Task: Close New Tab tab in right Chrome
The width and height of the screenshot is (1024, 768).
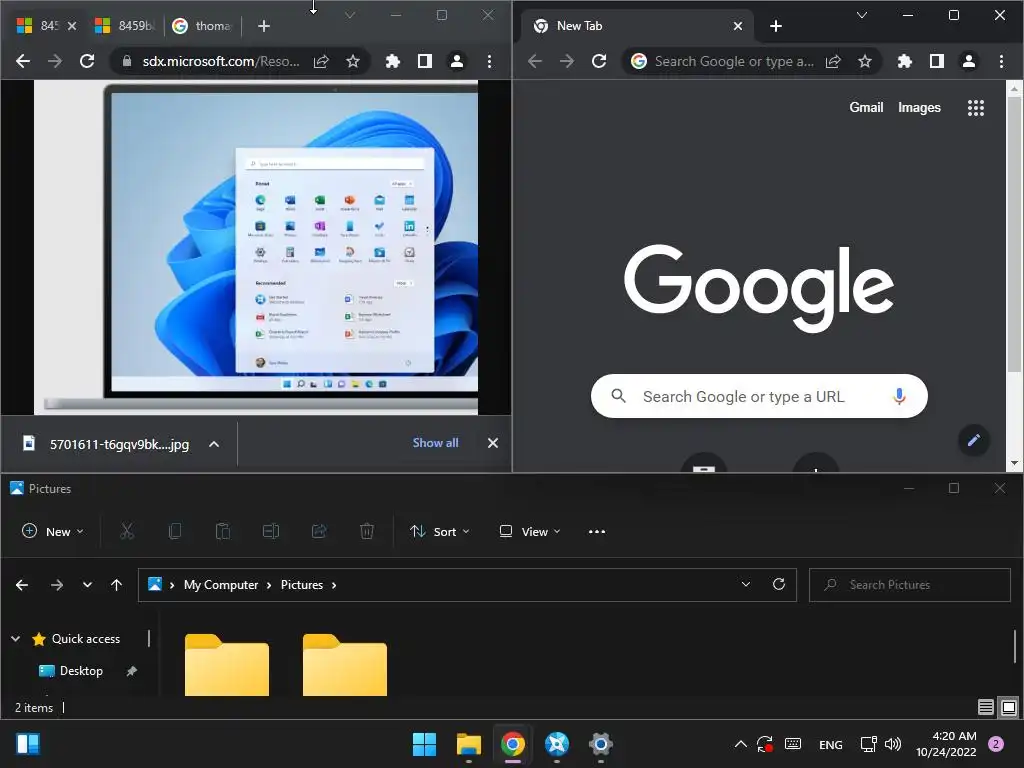Action: point(738,25)
